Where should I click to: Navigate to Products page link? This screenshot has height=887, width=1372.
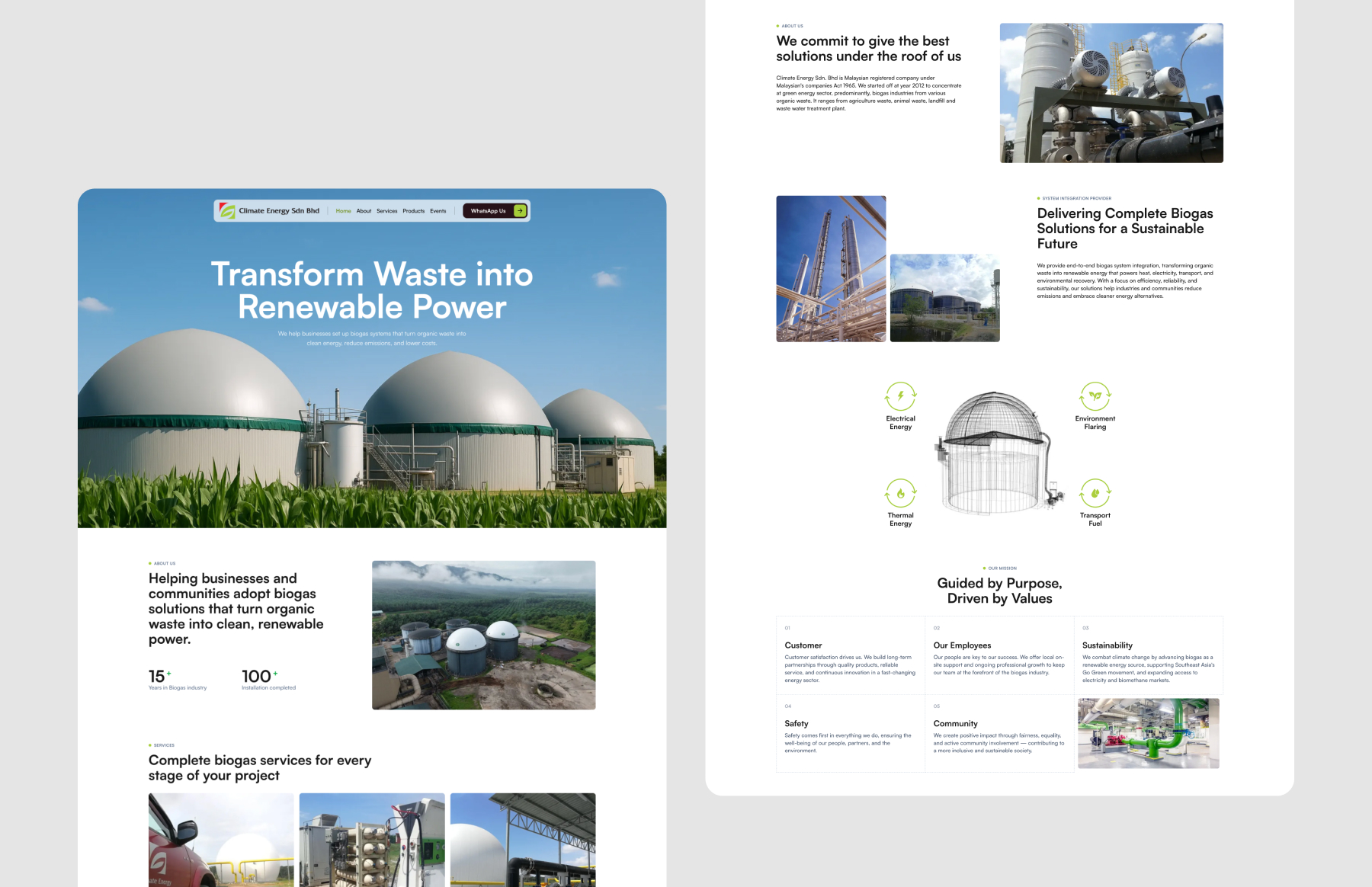click(413, 211)
